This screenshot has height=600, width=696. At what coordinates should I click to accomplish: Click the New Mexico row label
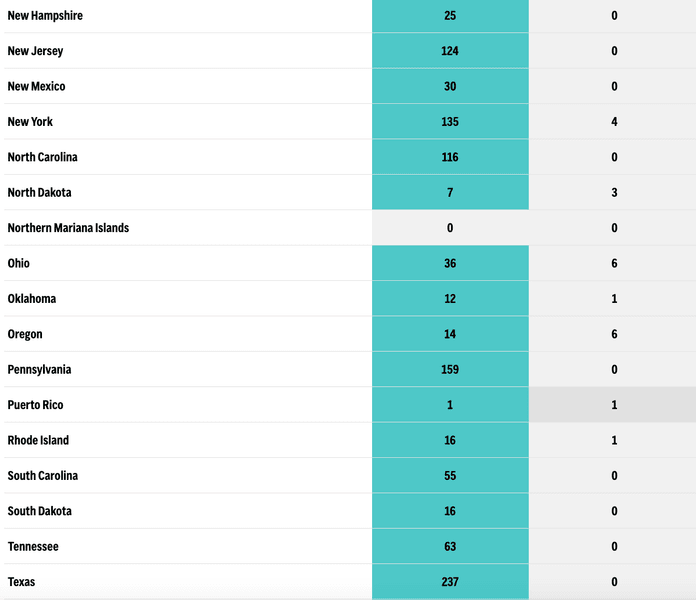[36, 87]
